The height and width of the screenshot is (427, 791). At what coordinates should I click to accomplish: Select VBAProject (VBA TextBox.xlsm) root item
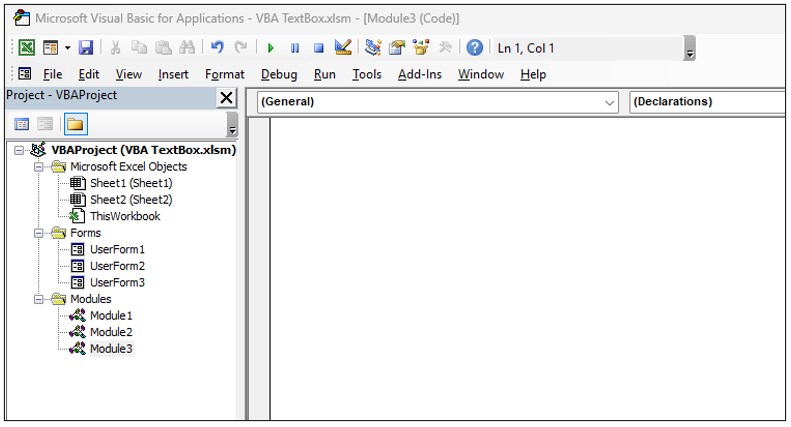143,150
